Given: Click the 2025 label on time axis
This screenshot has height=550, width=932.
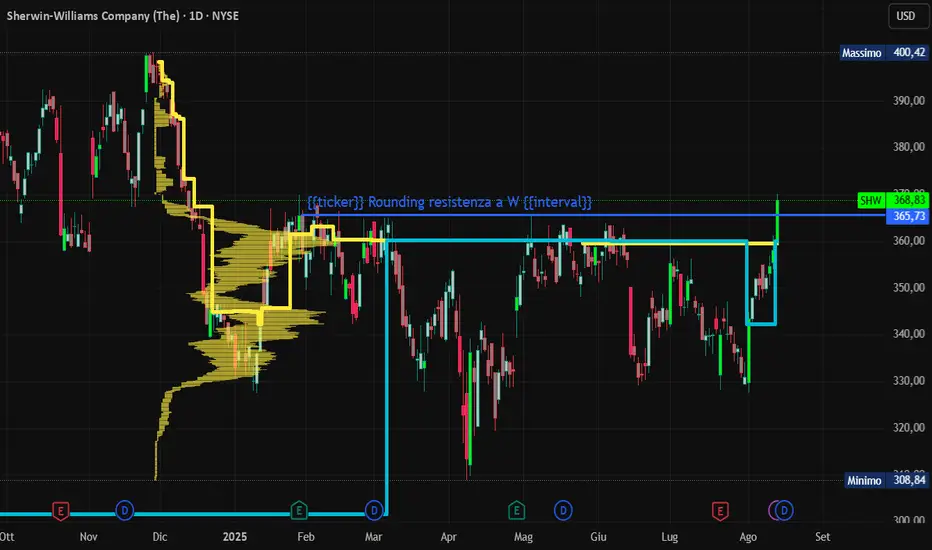Looking at the screenshot, I should pyautogui.click(x=235, y=537).
